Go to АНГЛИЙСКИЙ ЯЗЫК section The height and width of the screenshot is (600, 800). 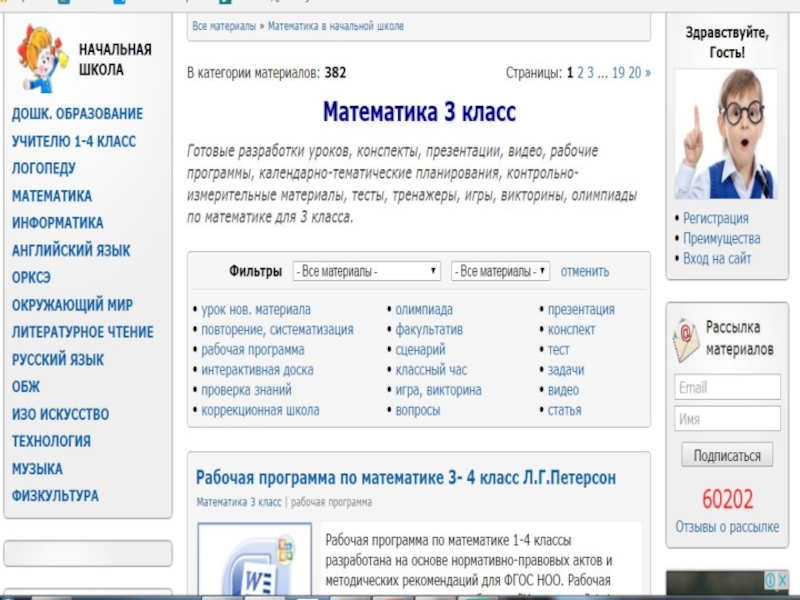point(71,250)
